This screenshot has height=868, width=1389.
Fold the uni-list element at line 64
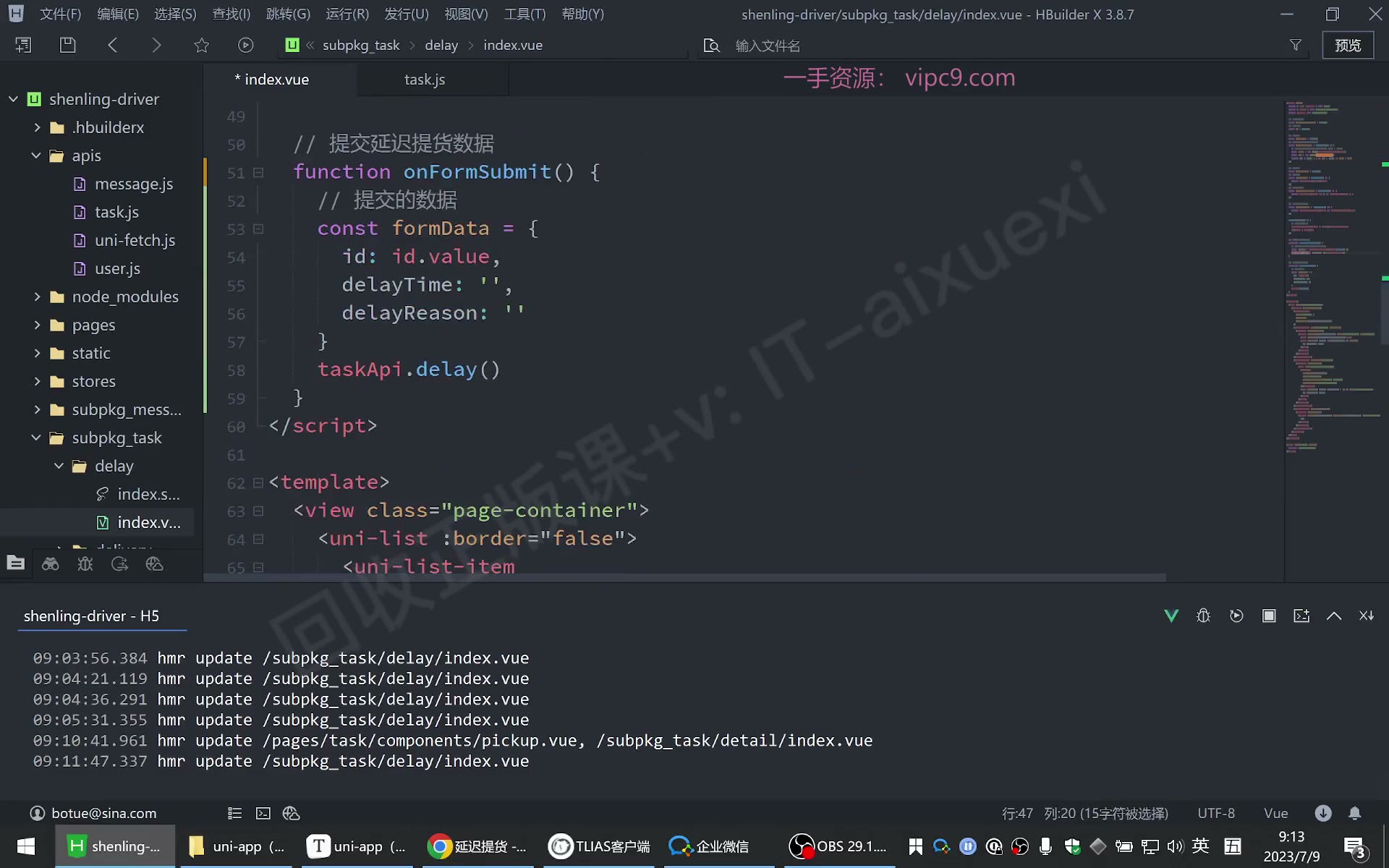tap(258, 540)
